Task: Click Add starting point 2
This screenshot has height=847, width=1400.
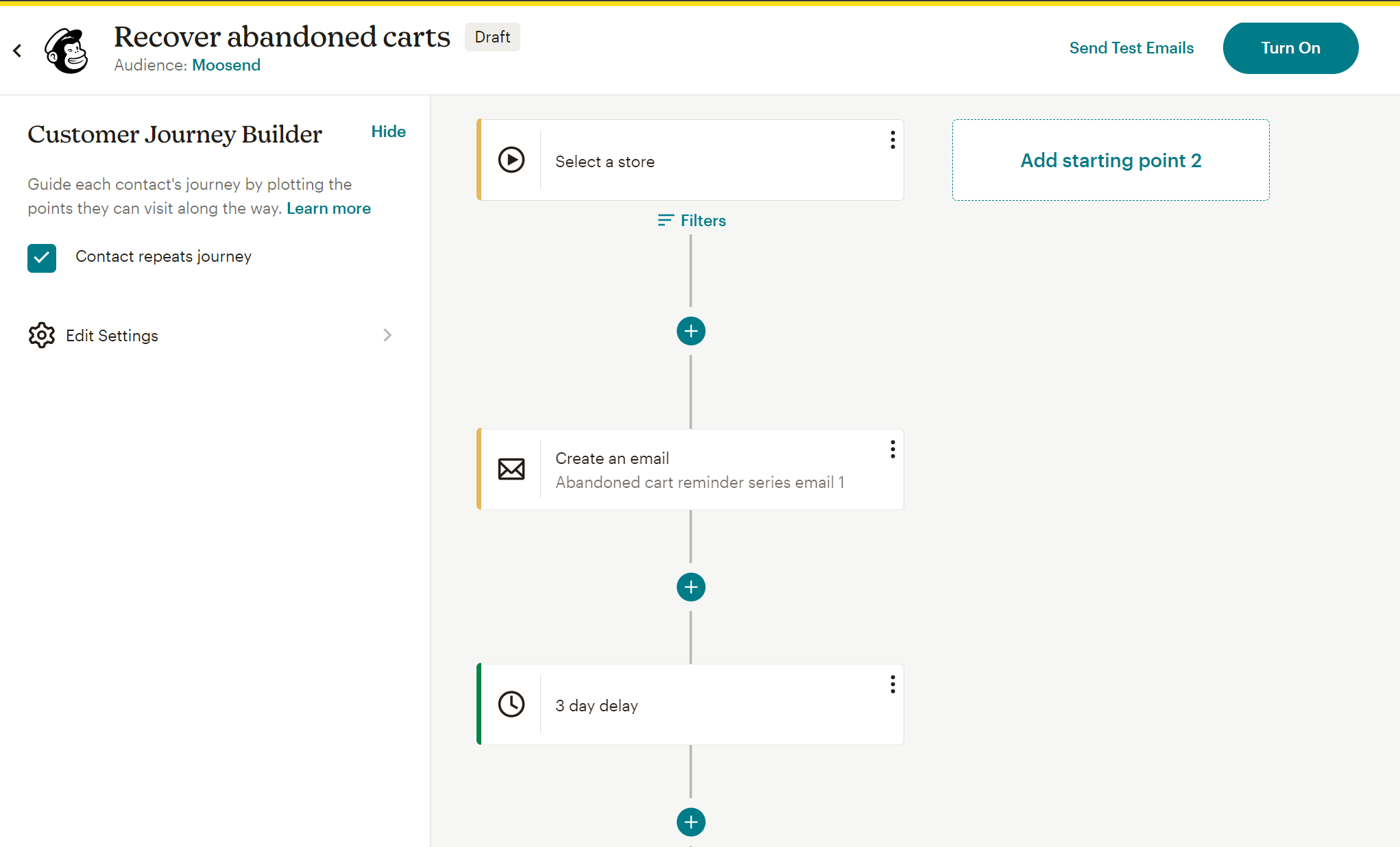Action: tap(1111, 160)
